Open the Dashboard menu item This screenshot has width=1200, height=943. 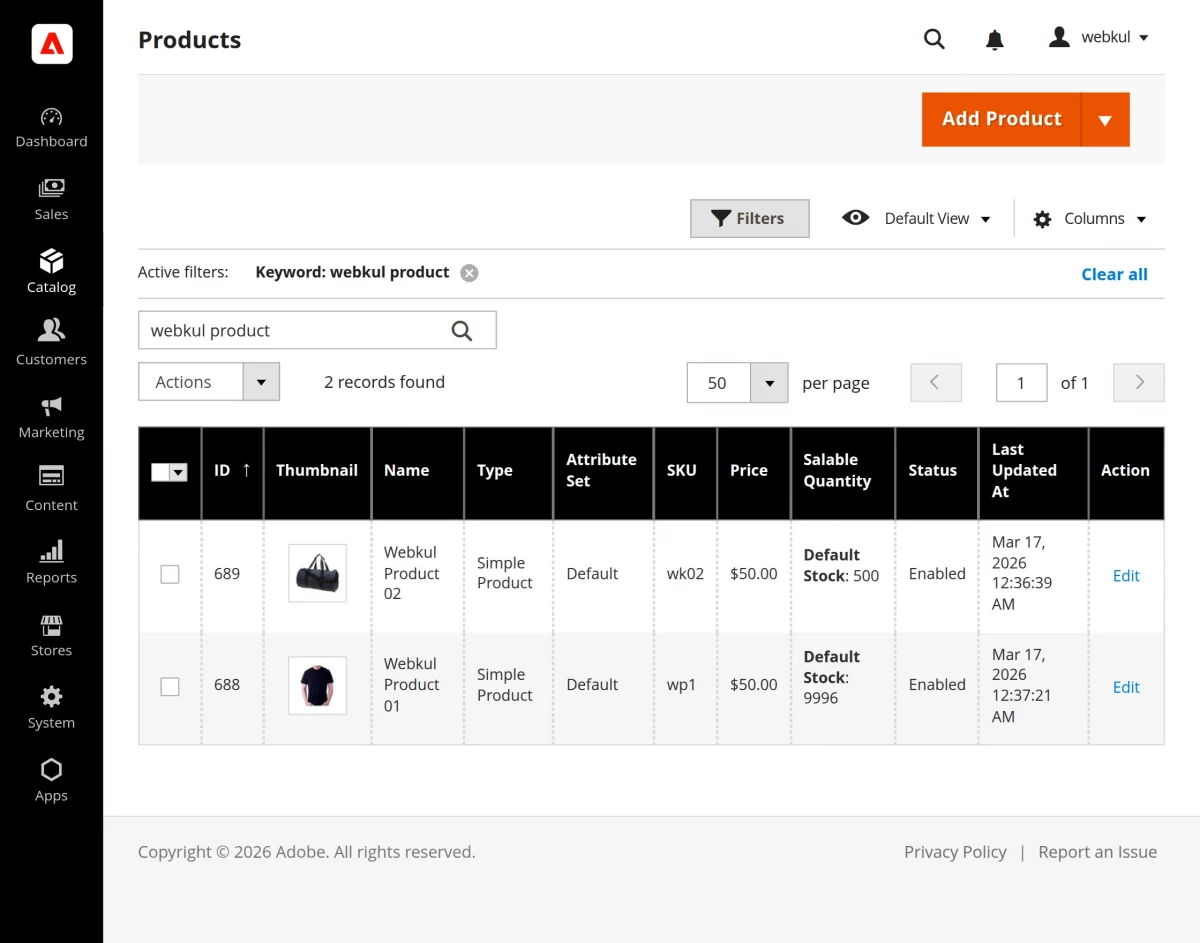pos(51,125)
